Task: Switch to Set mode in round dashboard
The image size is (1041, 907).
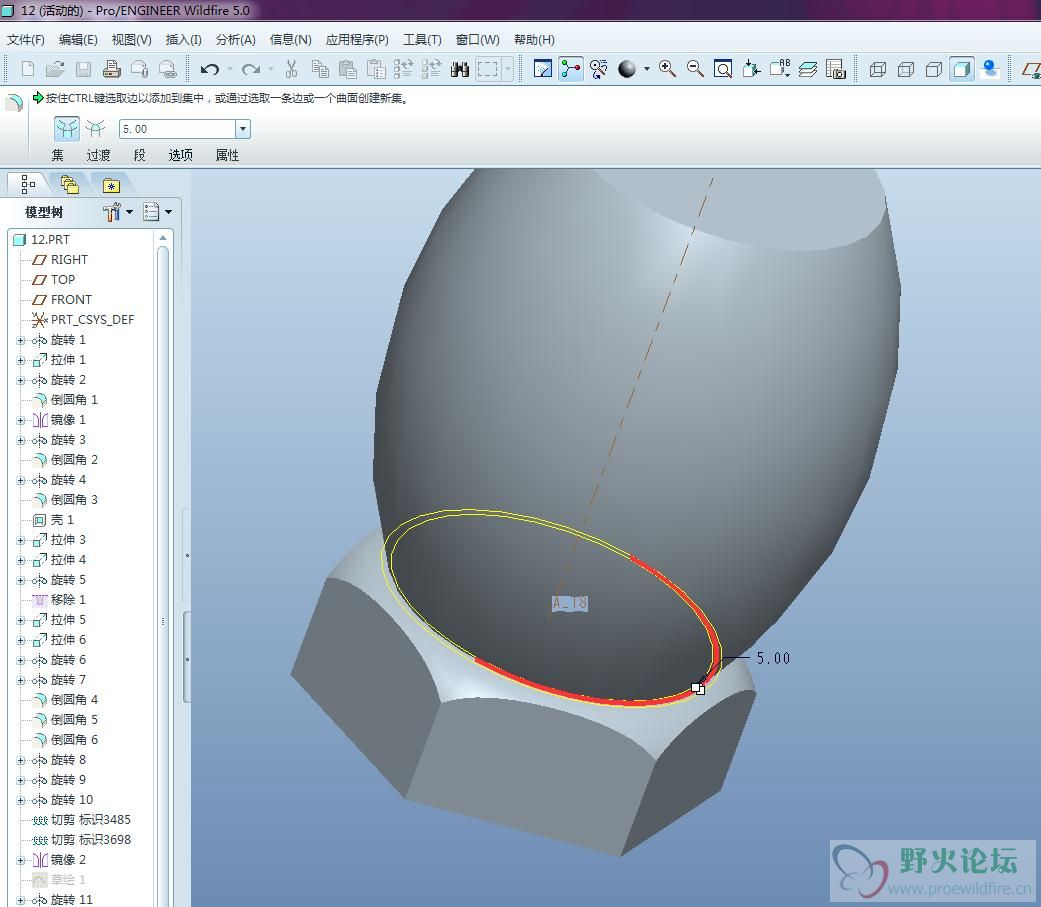Action: coord(66,129)
